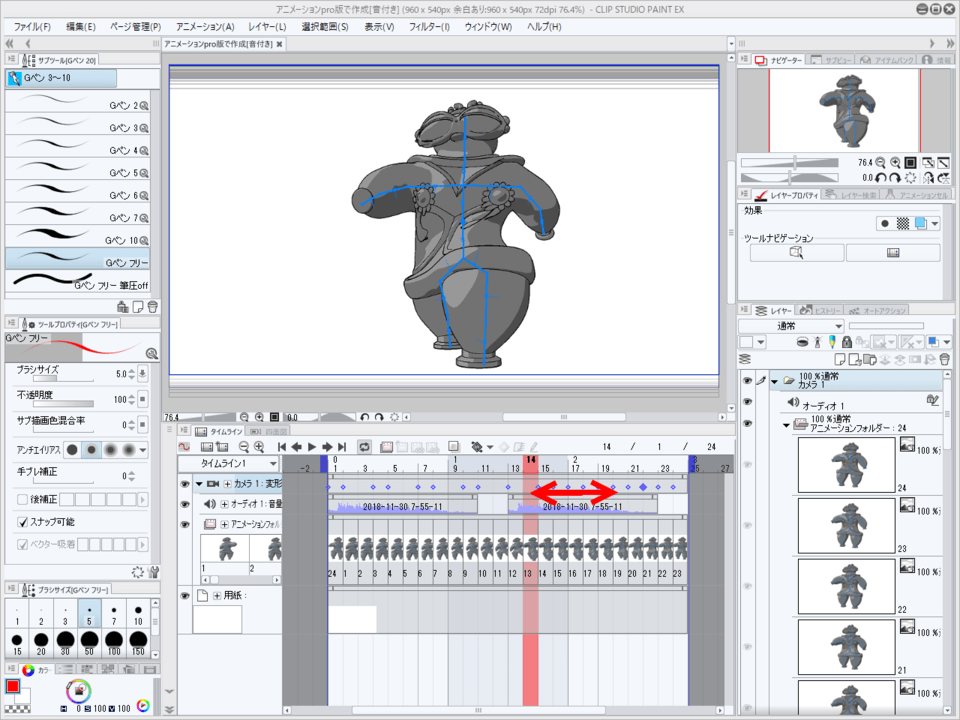
Task: Switch to the ヒストリー tab
Action: click(x=820, y=310)
